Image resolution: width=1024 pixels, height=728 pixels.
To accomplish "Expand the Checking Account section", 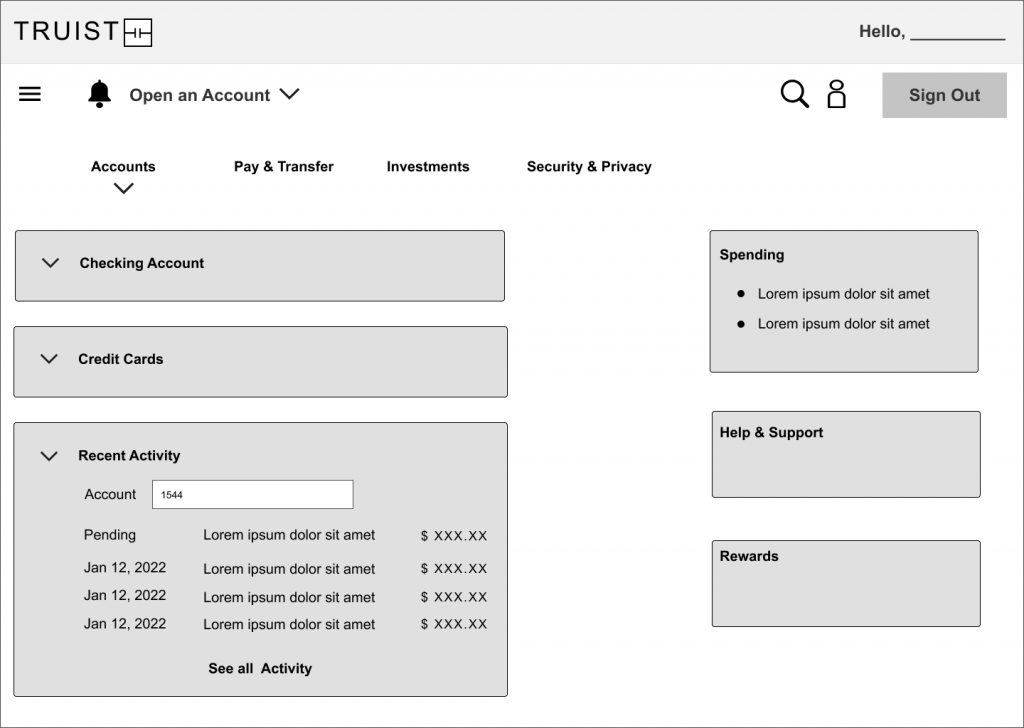I will pyautogui.click(x=51, y=263).
